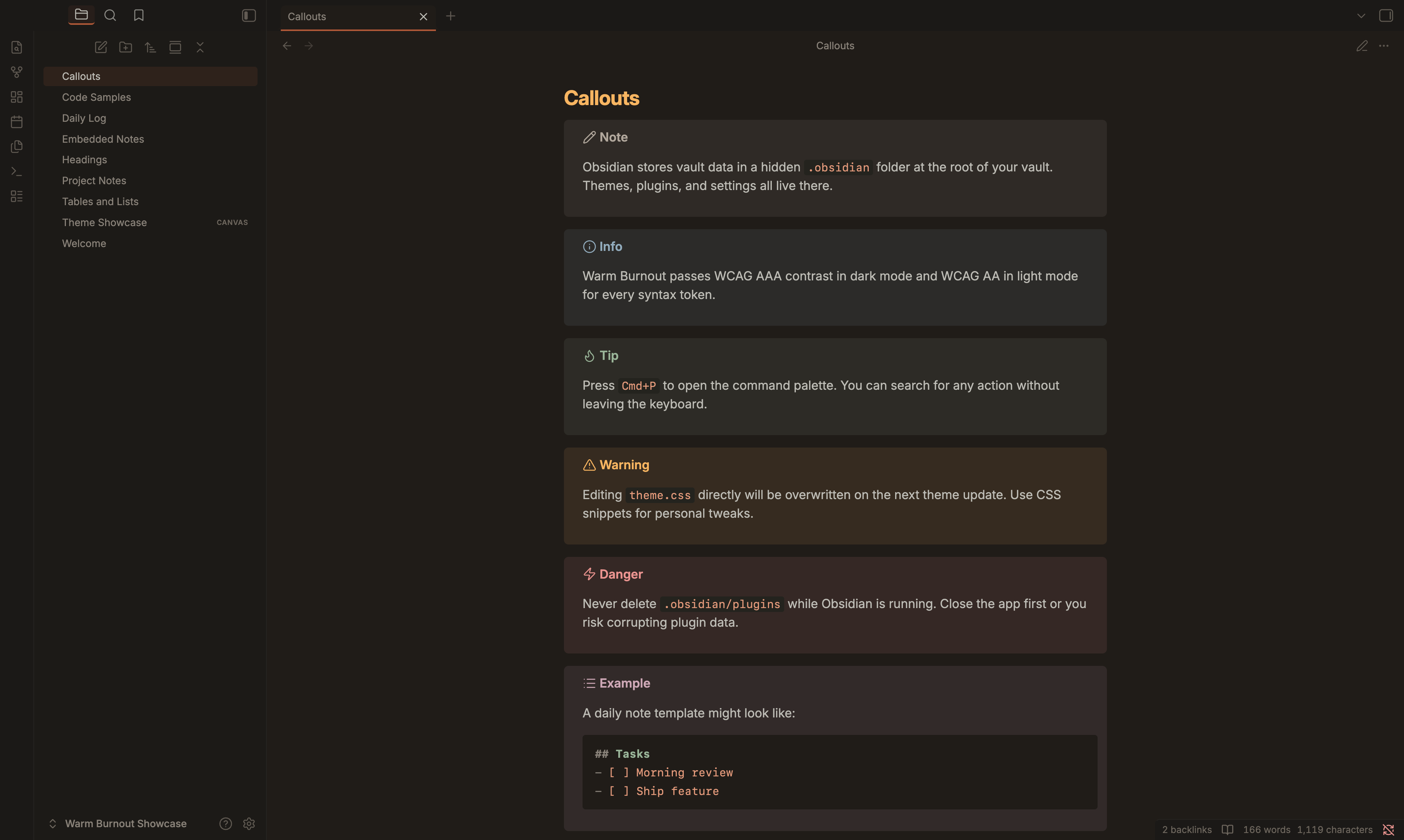The width and height of the screenshot is (1404, 840).
Task: Open the Project Notes file
Action: coord(150,181)
